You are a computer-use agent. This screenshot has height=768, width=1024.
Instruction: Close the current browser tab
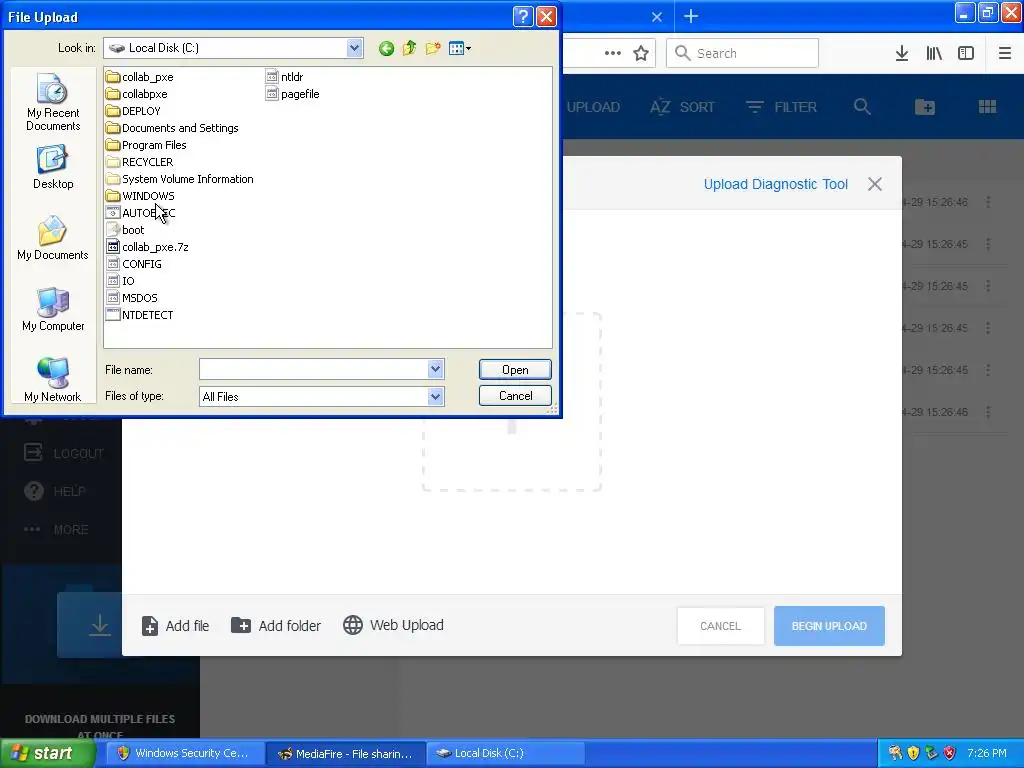click(657, 17)
